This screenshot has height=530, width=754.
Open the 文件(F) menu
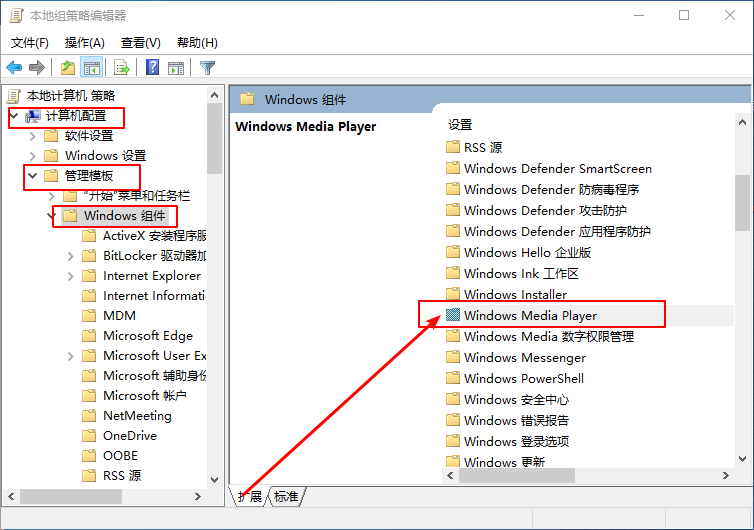tap(30, 43)
